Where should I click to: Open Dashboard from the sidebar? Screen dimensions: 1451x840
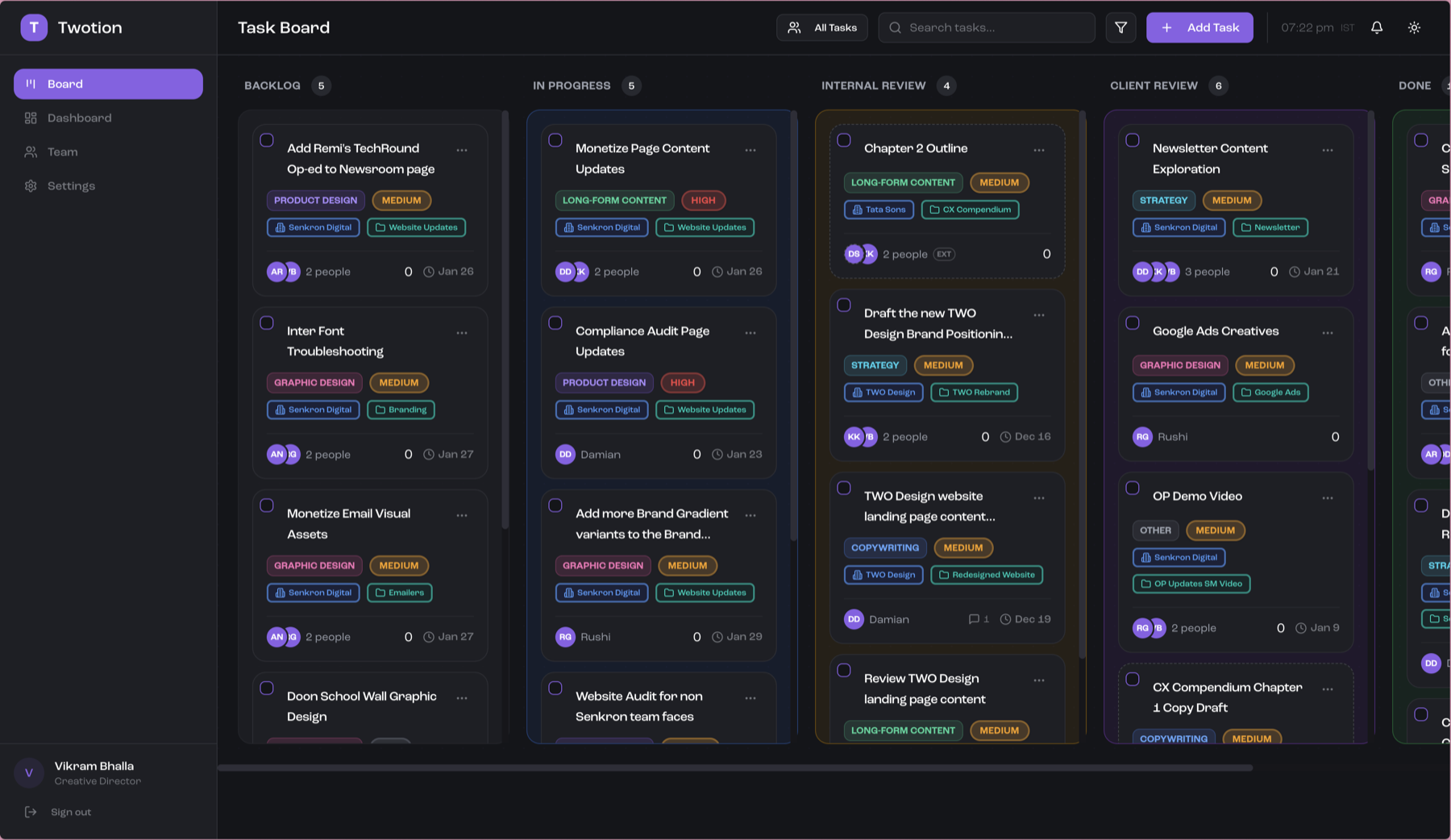(79, 118)
